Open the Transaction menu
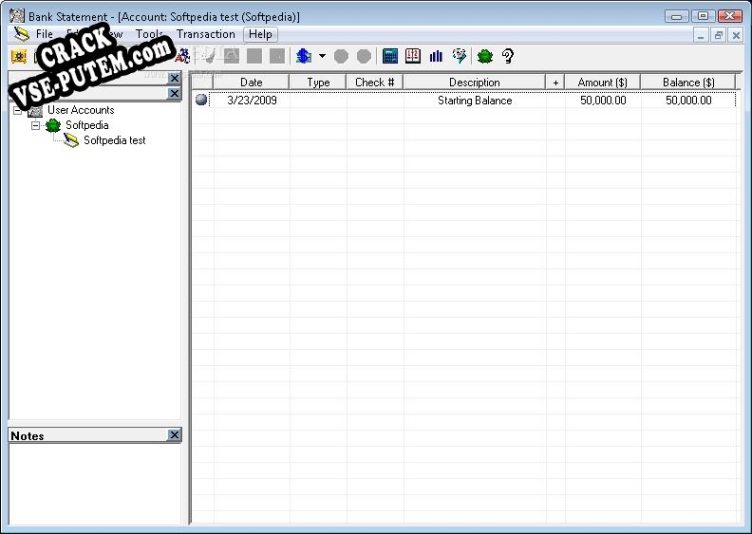 pos(206,34)
